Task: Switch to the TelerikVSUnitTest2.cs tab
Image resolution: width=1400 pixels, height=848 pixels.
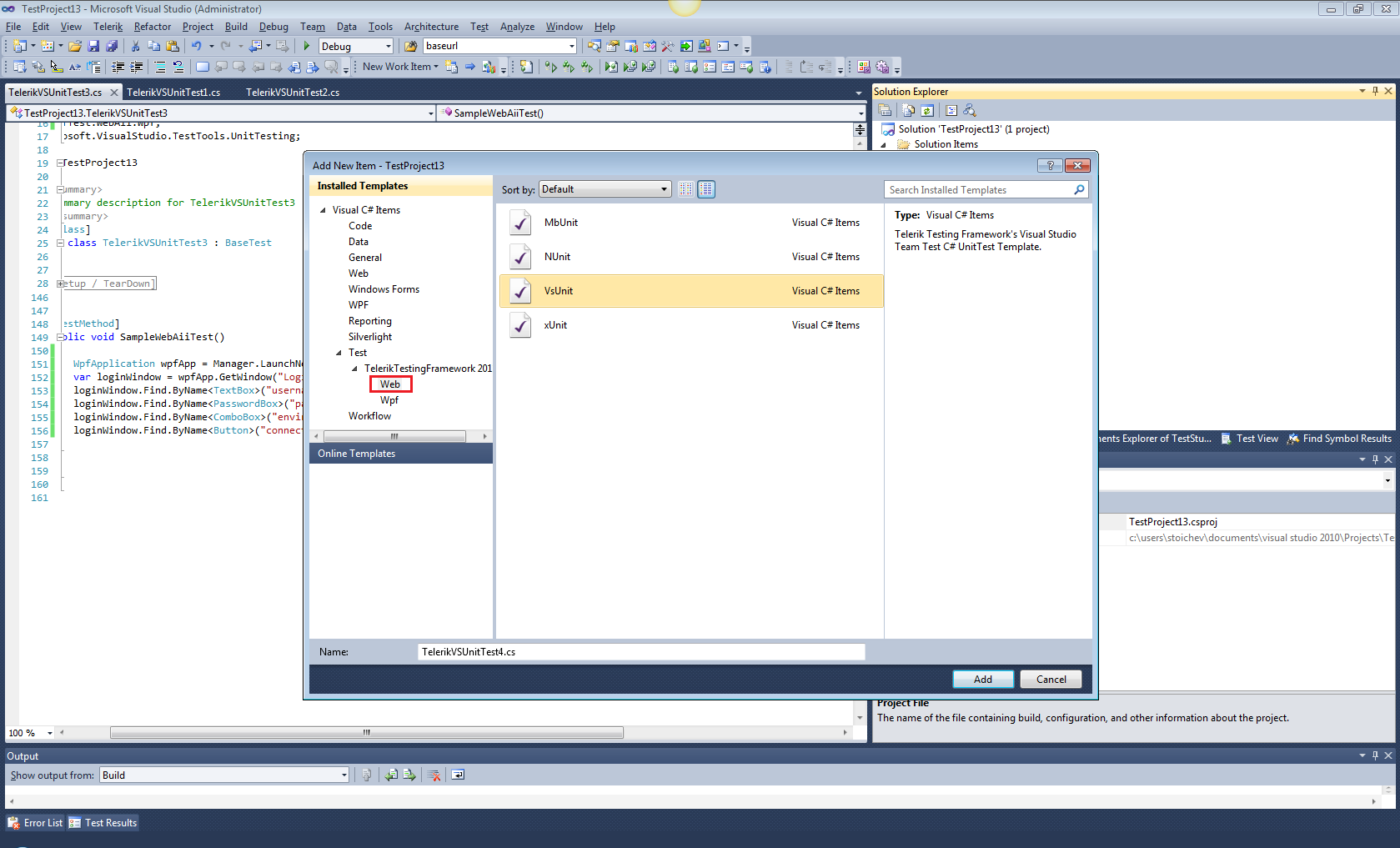Action: 293,92
